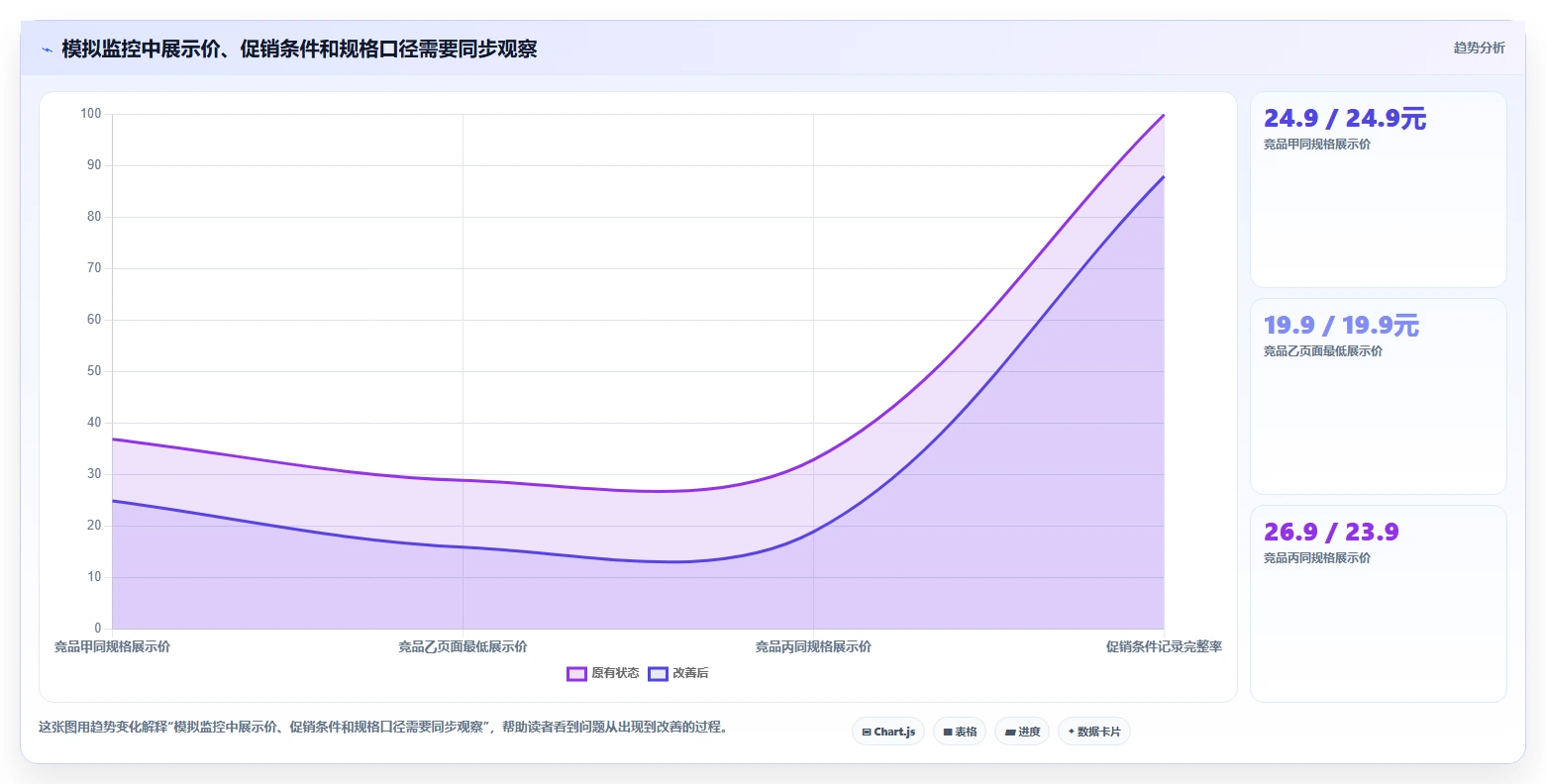
Task: Click the 竞品乙页面最低展示价 x-axis label
Action: click(463, 646)
